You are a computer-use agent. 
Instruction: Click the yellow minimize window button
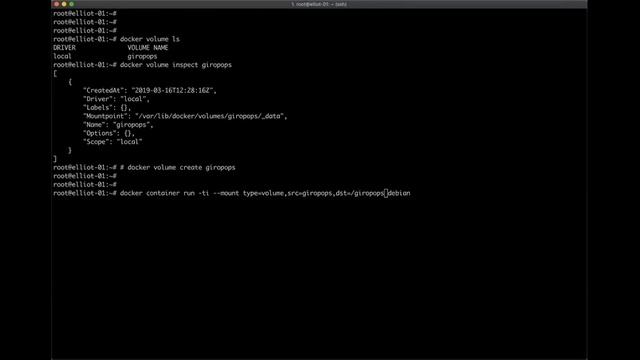(64, 4)
